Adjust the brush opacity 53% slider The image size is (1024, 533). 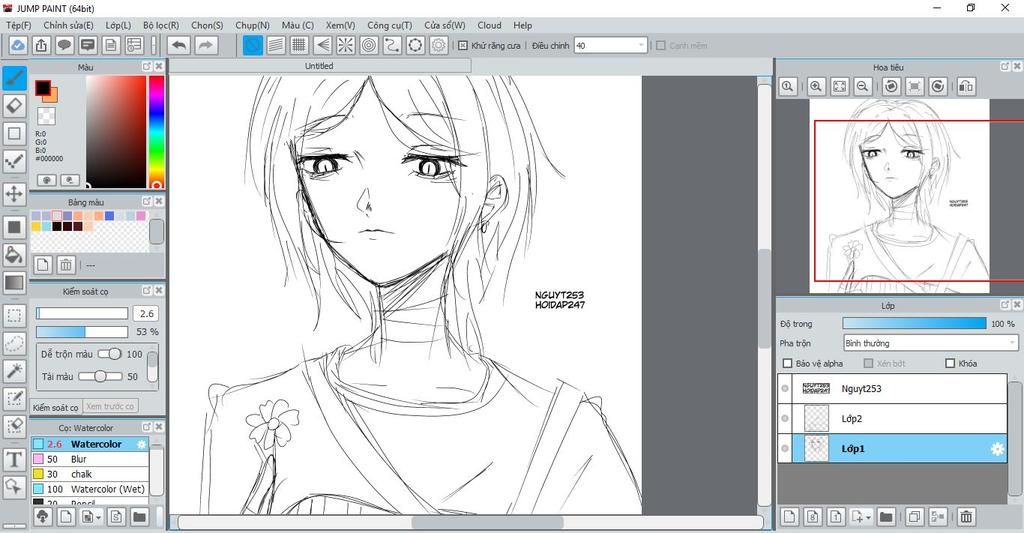point(82,332)
